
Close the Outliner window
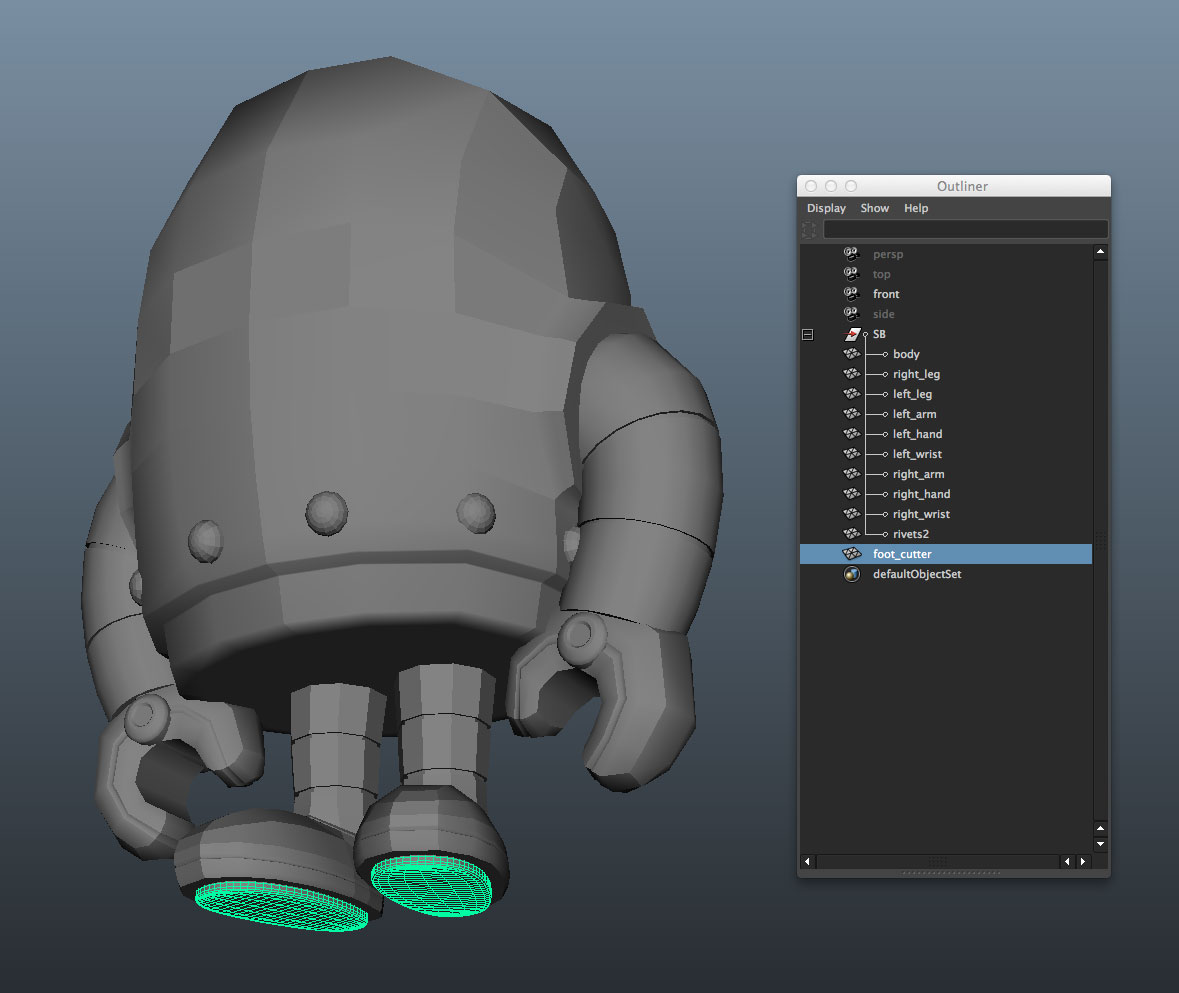click(x=811, y=186)
